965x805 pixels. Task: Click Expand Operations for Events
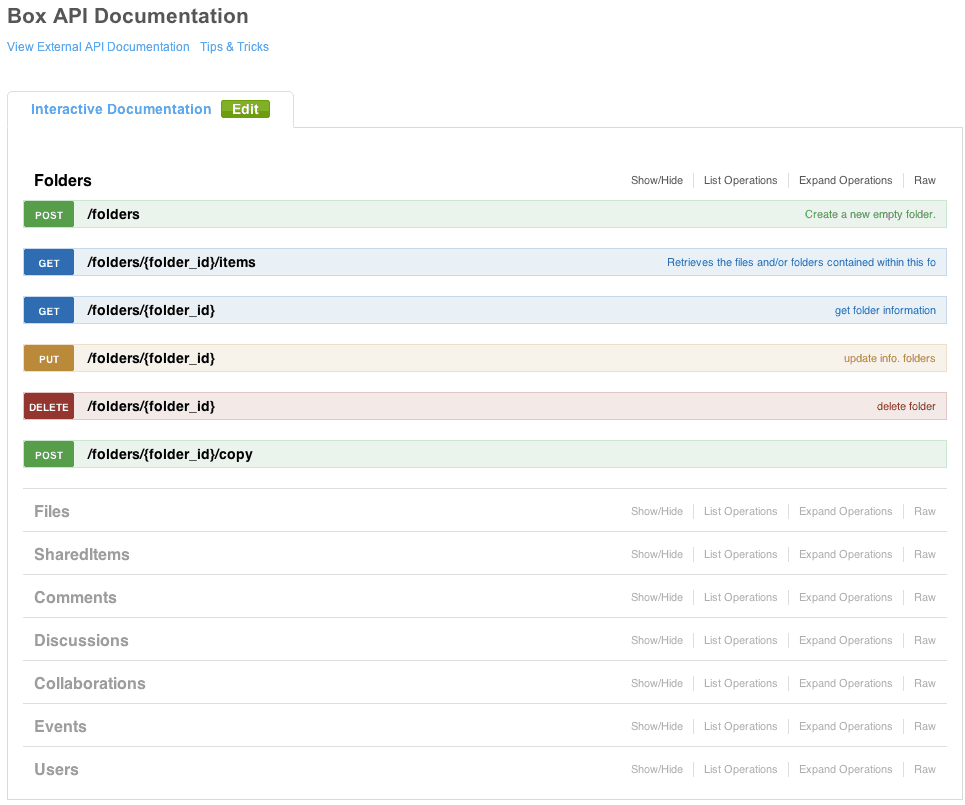point(845,727)
